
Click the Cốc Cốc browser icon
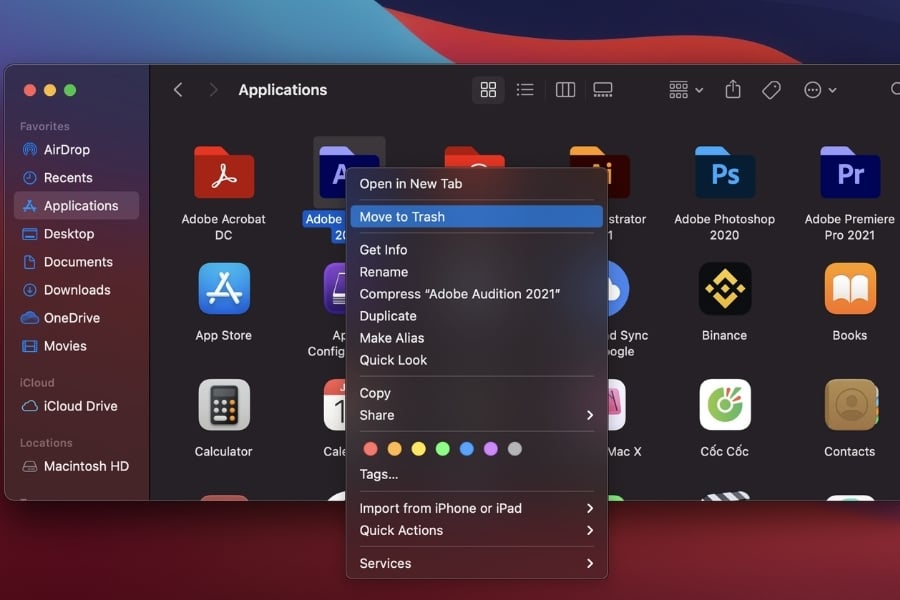point(724,405)
